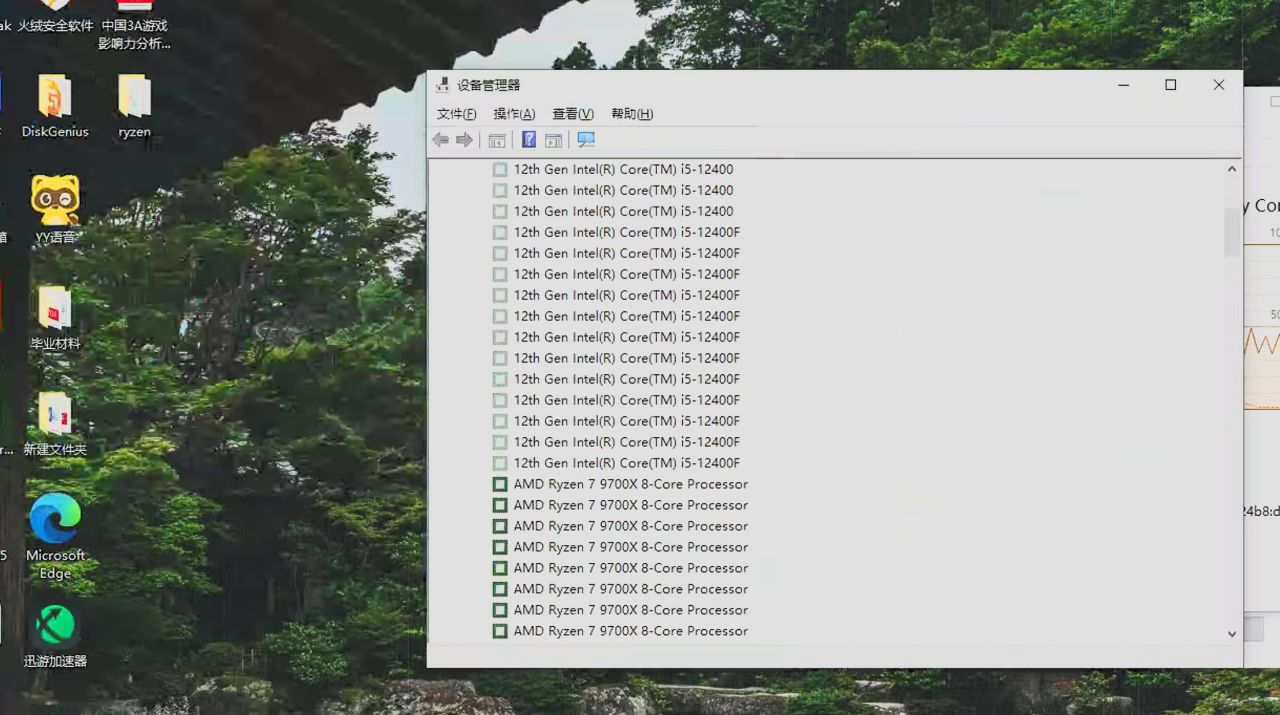This screenshot has height=715, width=1280.
Task: Click the Forward arrow in Device Manager toolbar
Action: (x=464, y=140)
